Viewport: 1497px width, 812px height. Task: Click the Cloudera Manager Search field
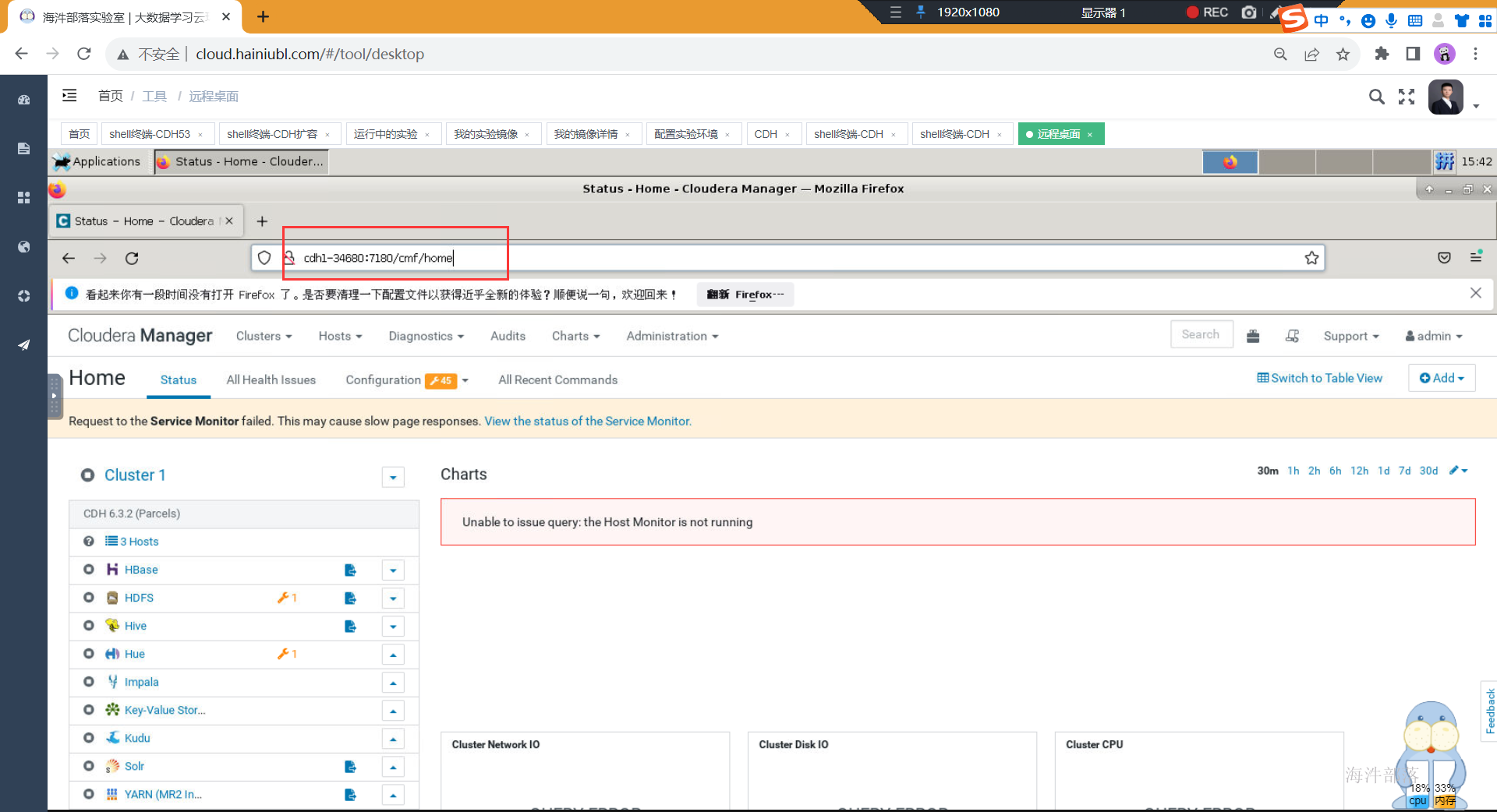[1201, 334]
